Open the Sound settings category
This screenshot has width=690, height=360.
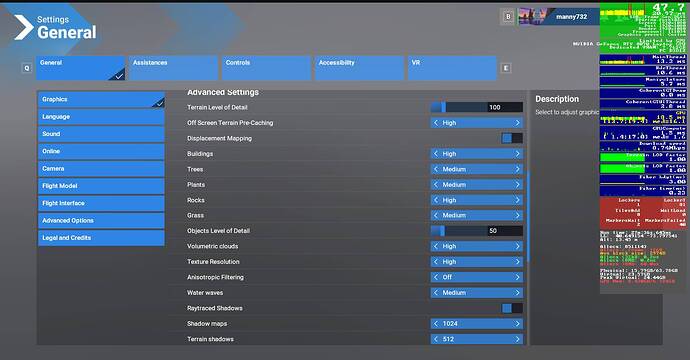click(101, 134)
